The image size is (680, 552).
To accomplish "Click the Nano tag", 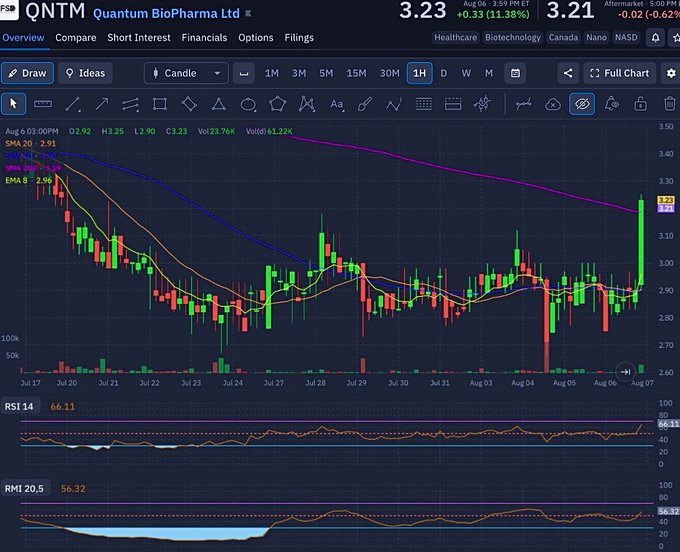I will (596, 38).
